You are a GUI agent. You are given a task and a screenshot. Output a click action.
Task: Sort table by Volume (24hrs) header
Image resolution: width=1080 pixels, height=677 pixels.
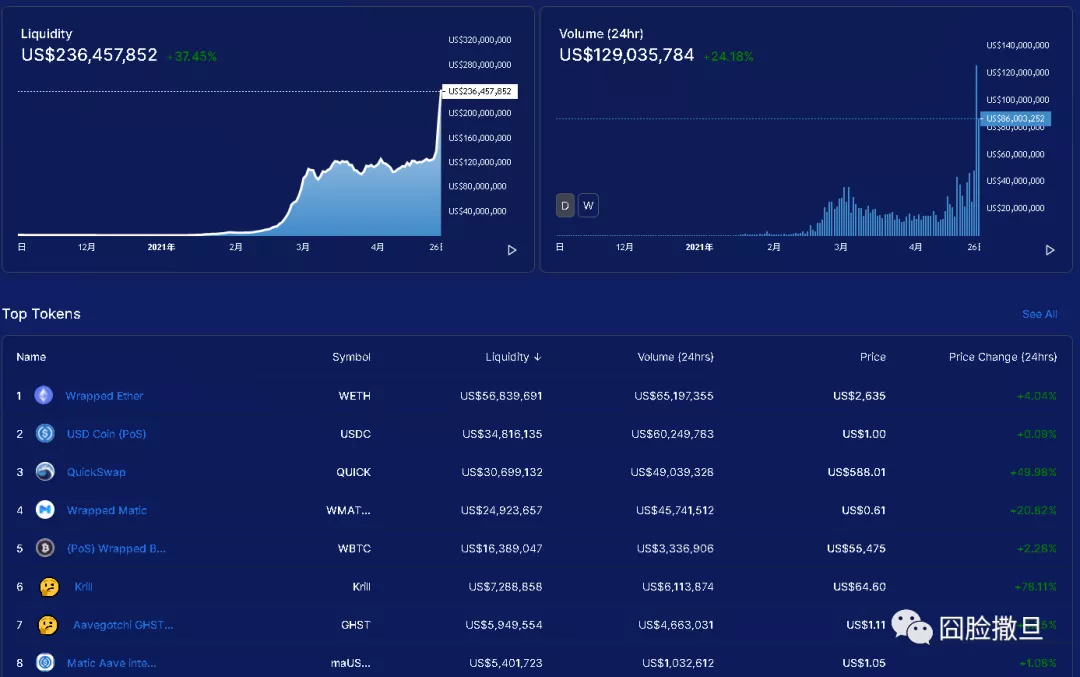(675, 357)
